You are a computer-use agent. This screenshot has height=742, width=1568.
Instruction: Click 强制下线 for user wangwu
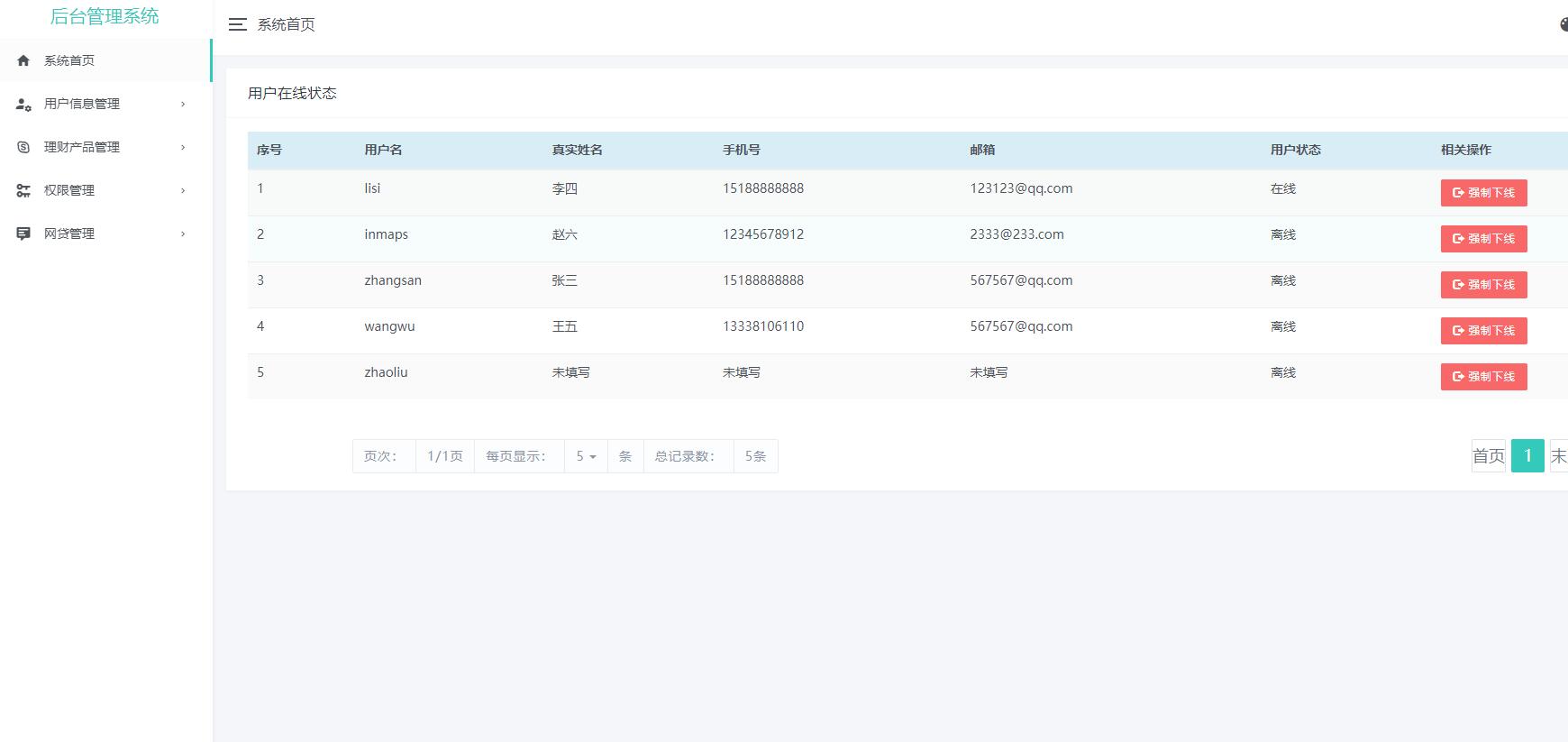point(1483,331)
